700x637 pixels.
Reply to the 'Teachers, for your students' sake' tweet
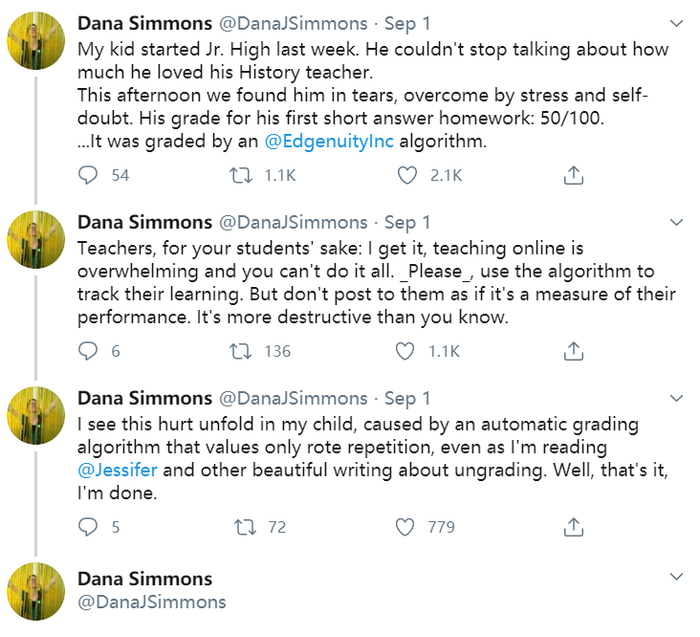89,351
